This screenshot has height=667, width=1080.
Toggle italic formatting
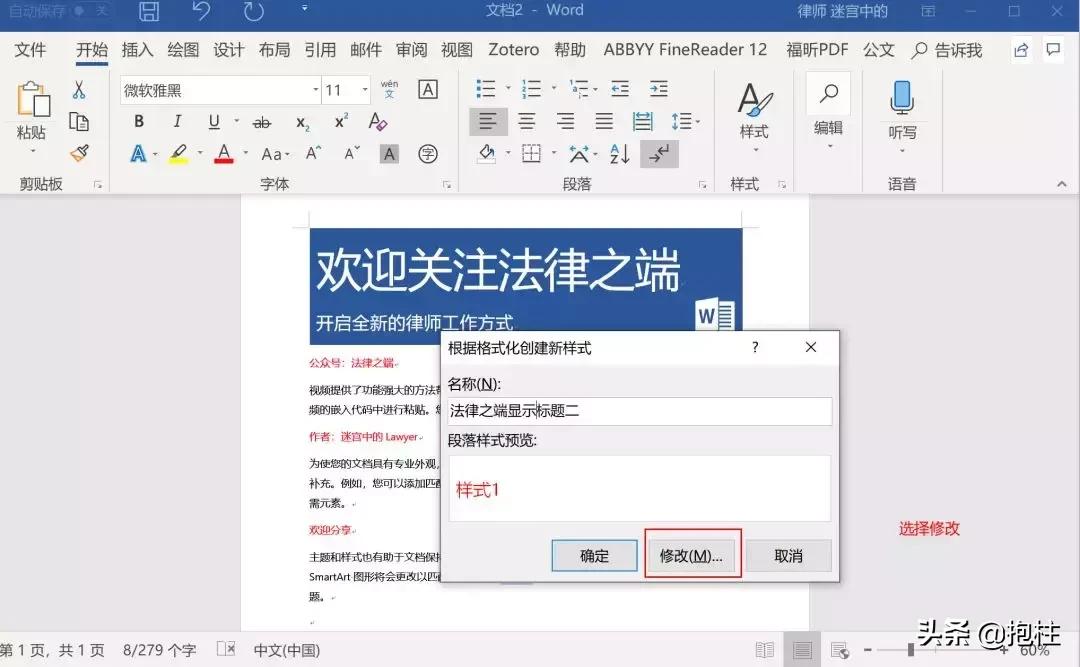[177, 121]
